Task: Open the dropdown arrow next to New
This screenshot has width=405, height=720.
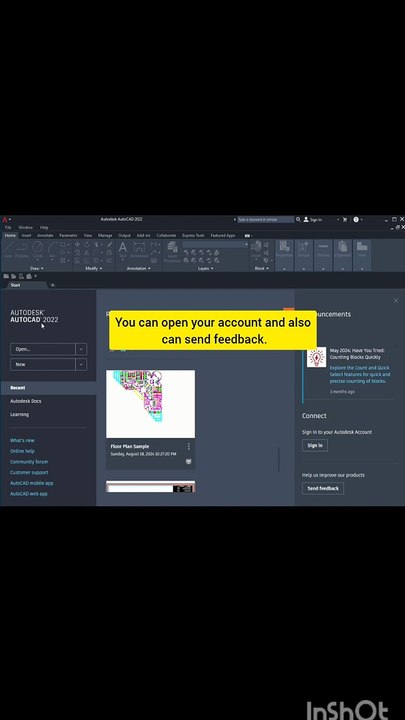Action: [x=81, y=365]
